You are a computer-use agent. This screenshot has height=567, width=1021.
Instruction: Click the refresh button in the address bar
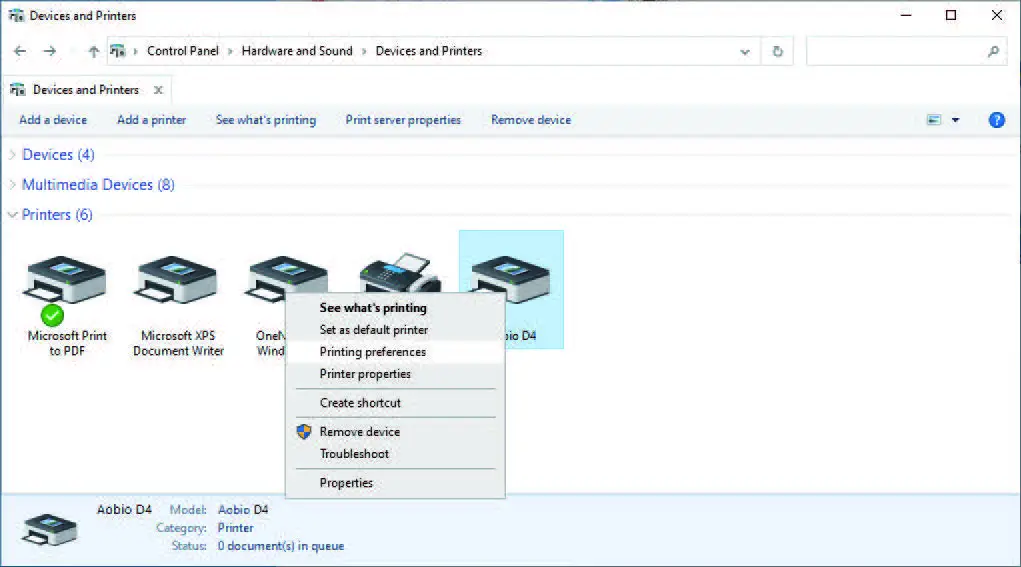click(777, 51)
